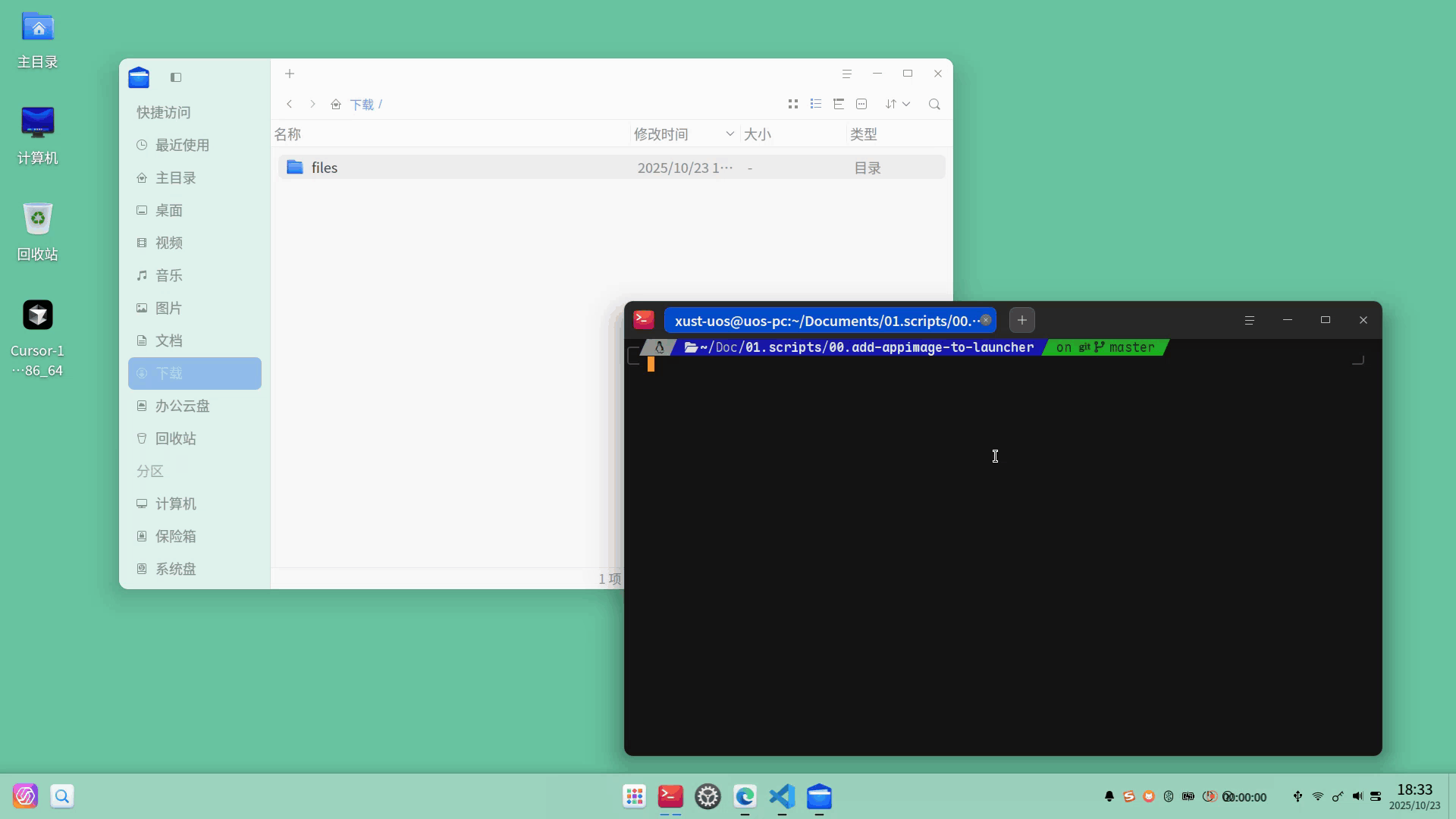Open Wi-Fi network tray icon
1456x819 pixels.
point(1318,796)
